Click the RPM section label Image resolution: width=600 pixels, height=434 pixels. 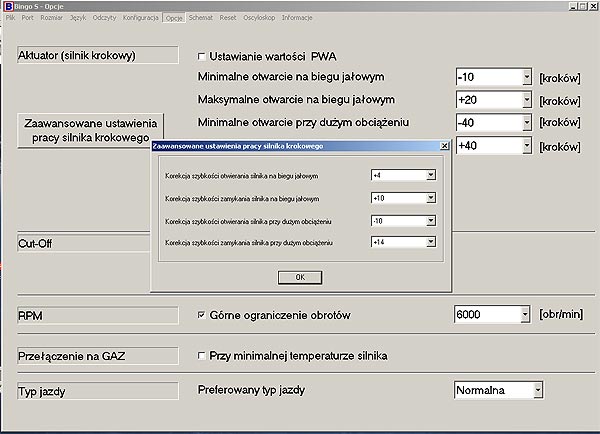click(x=98, y=316)
